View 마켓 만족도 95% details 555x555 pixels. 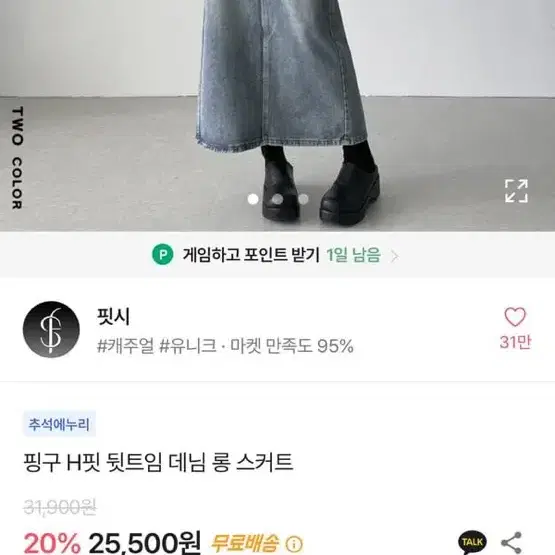pos(292,346)
